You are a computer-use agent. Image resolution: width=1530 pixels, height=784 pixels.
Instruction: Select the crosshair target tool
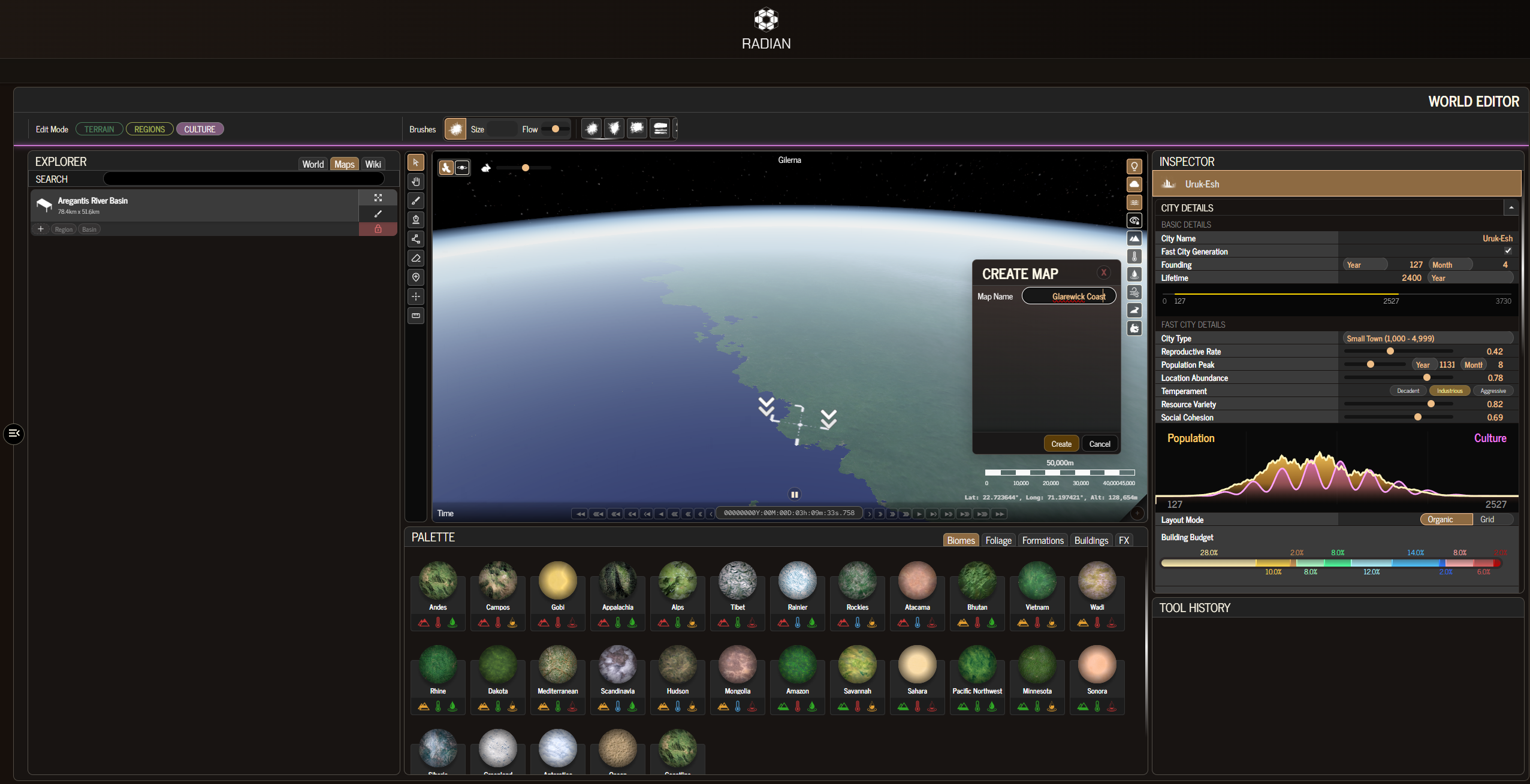pos(416,296)
